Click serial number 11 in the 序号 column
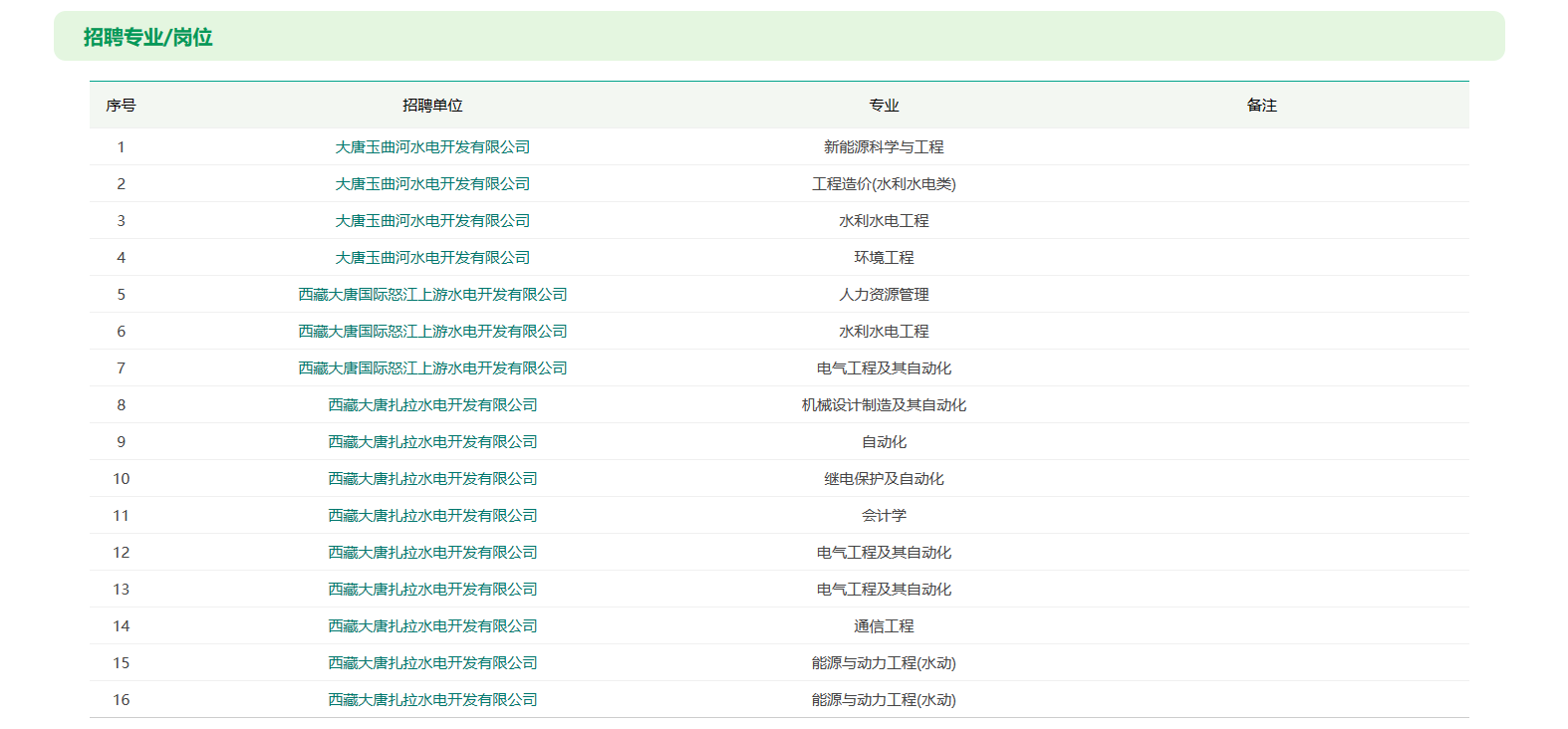Viewport: 1568px width, 729px height. 121,516
